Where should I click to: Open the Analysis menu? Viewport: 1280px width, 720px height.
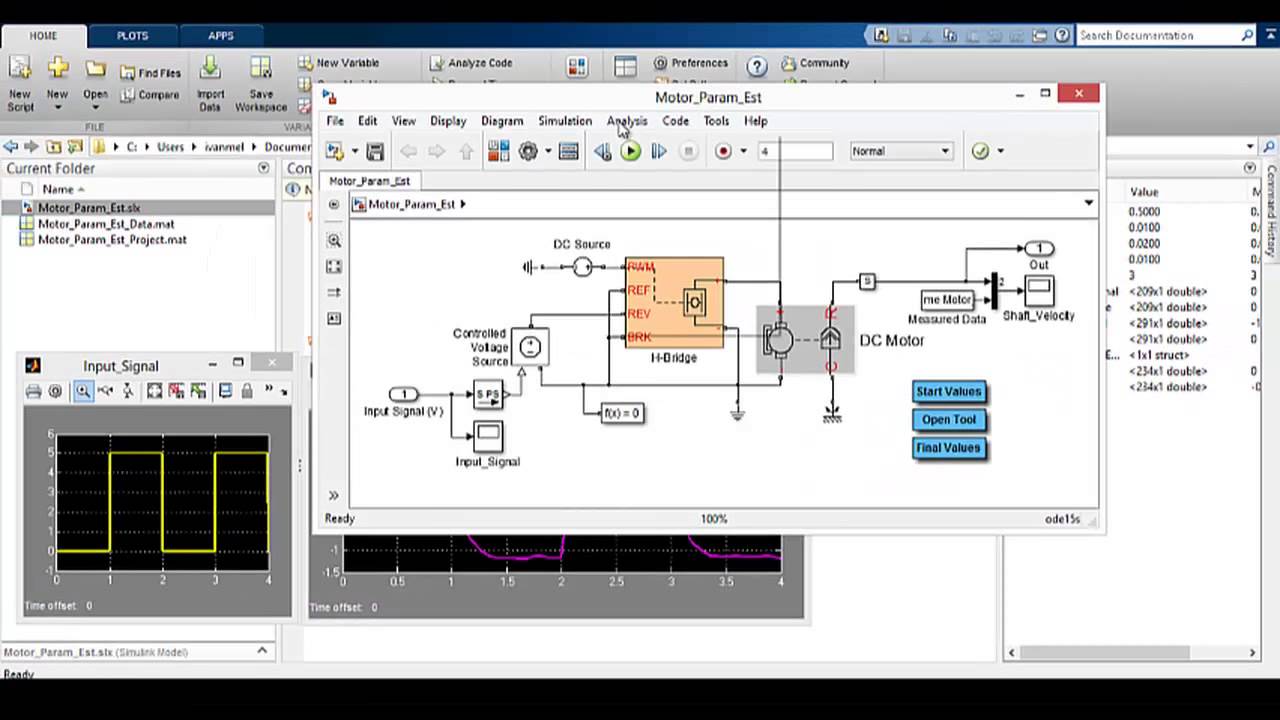(x=627, y=121)
